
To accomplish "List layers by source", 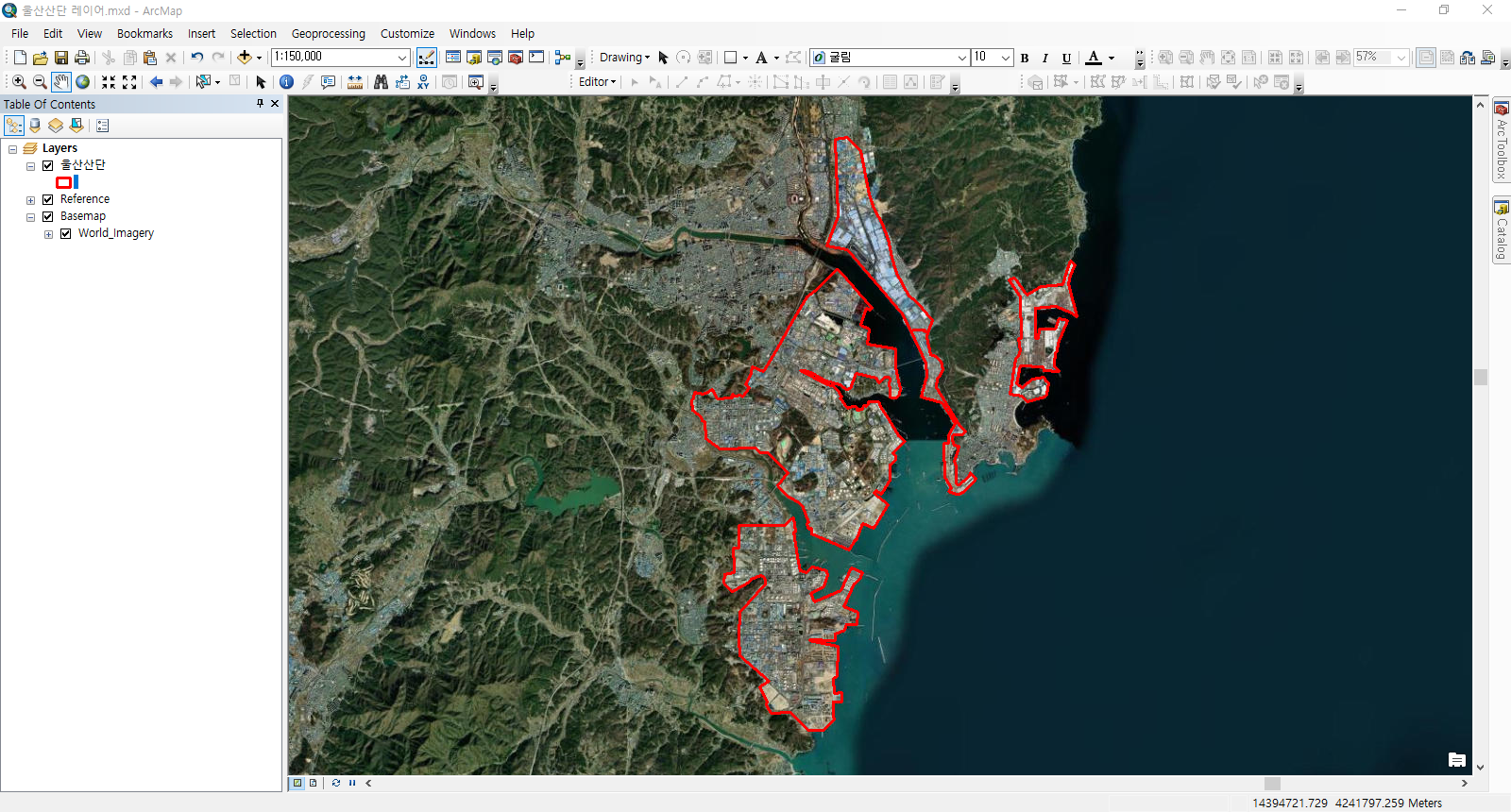I will [x=35, y=126].
